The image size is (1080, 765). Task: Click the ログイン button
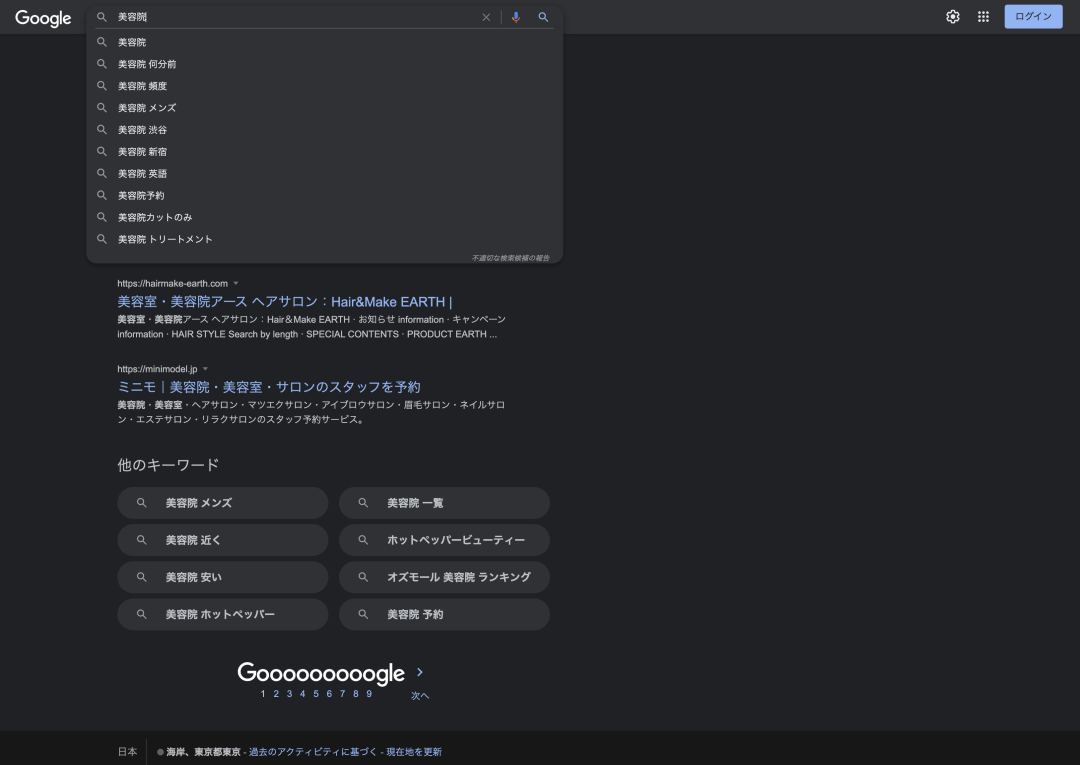pyautogui.click(x=1033, y=17)
